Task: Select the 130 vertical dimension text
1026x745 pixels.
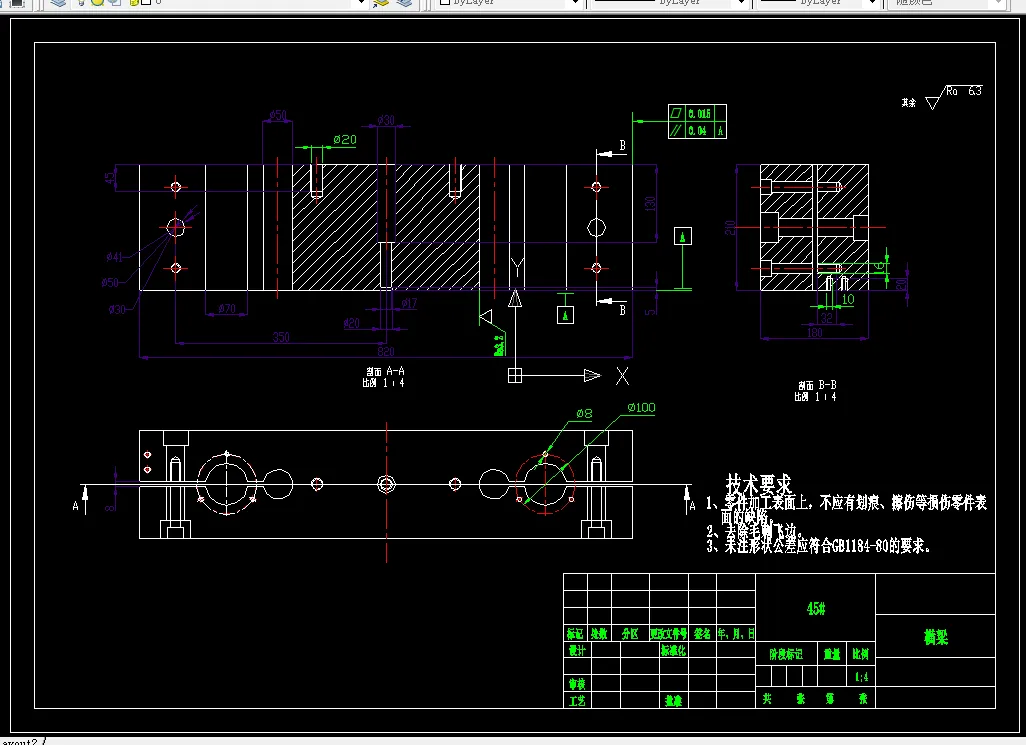Action: 650,203
